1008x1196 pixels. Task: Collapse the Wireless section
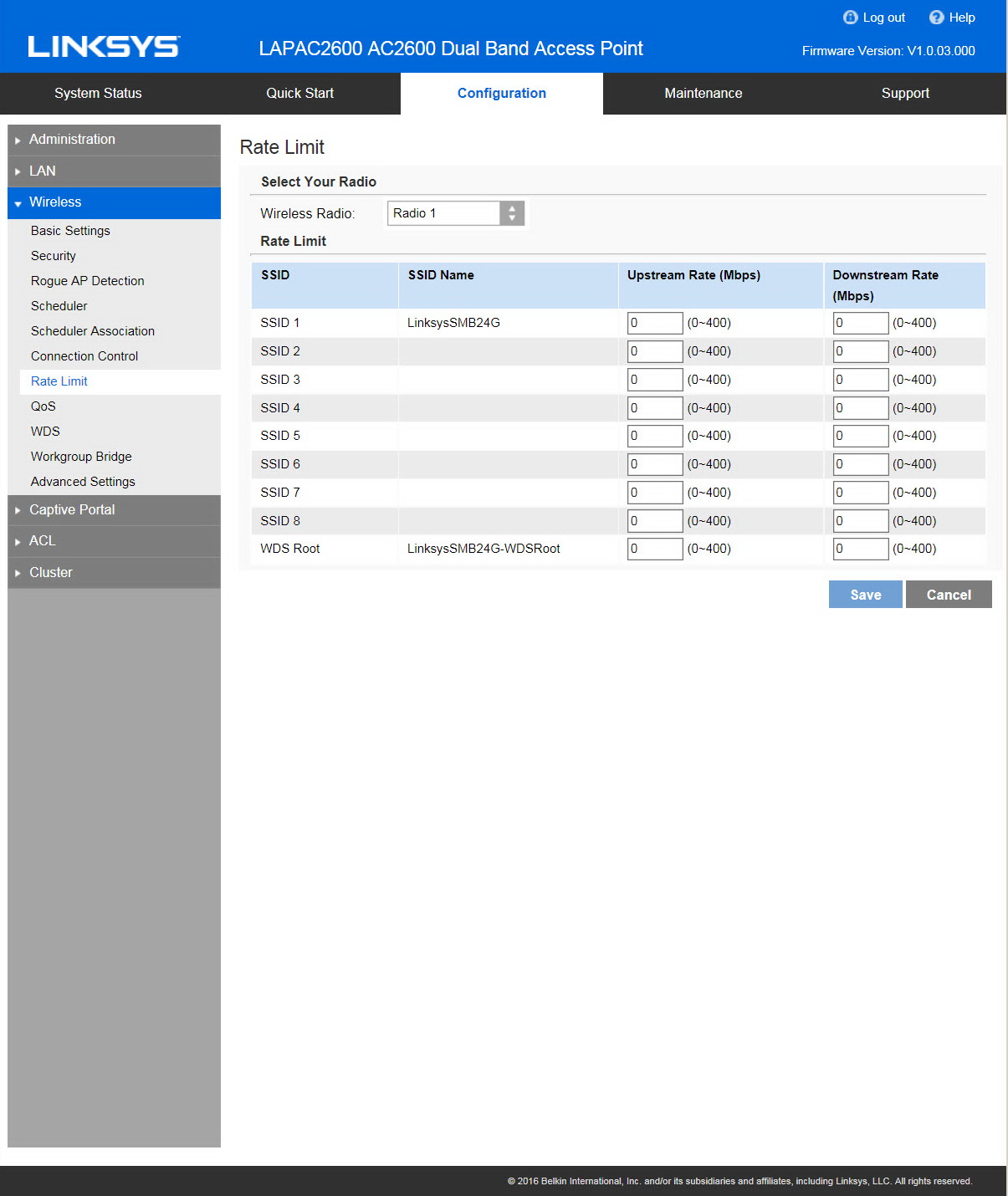tap(114, 202)
